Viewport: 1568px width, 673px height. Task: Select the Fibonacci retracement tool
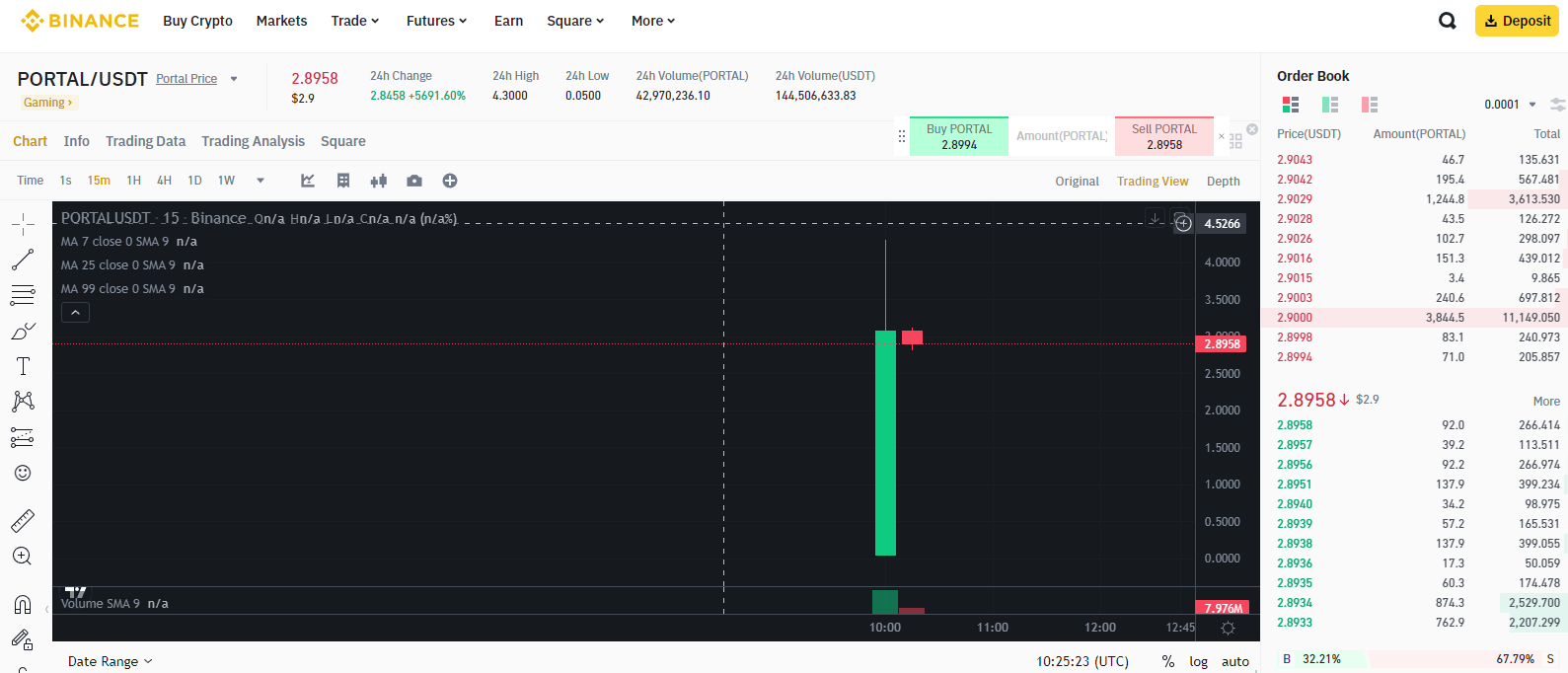(23, 295)
